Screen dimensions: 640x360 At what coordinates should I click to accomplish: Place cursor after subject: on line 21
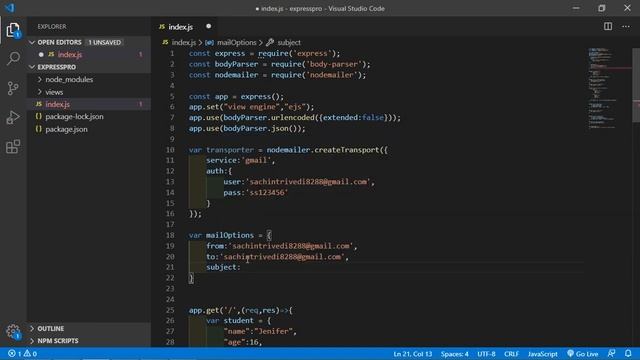click(242, 267)
